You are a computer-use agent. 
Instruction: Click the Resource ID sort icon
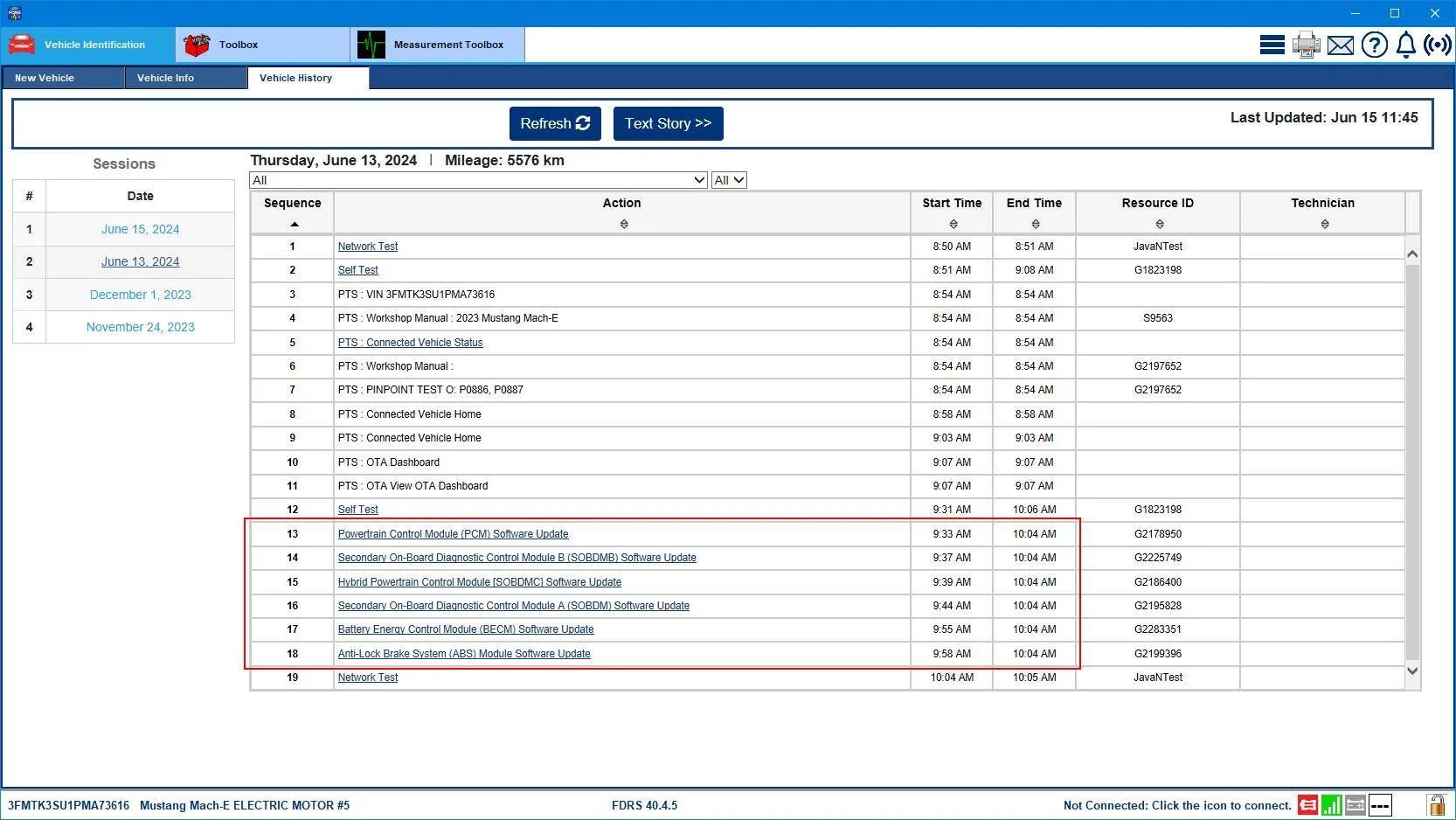point(1160,225)
